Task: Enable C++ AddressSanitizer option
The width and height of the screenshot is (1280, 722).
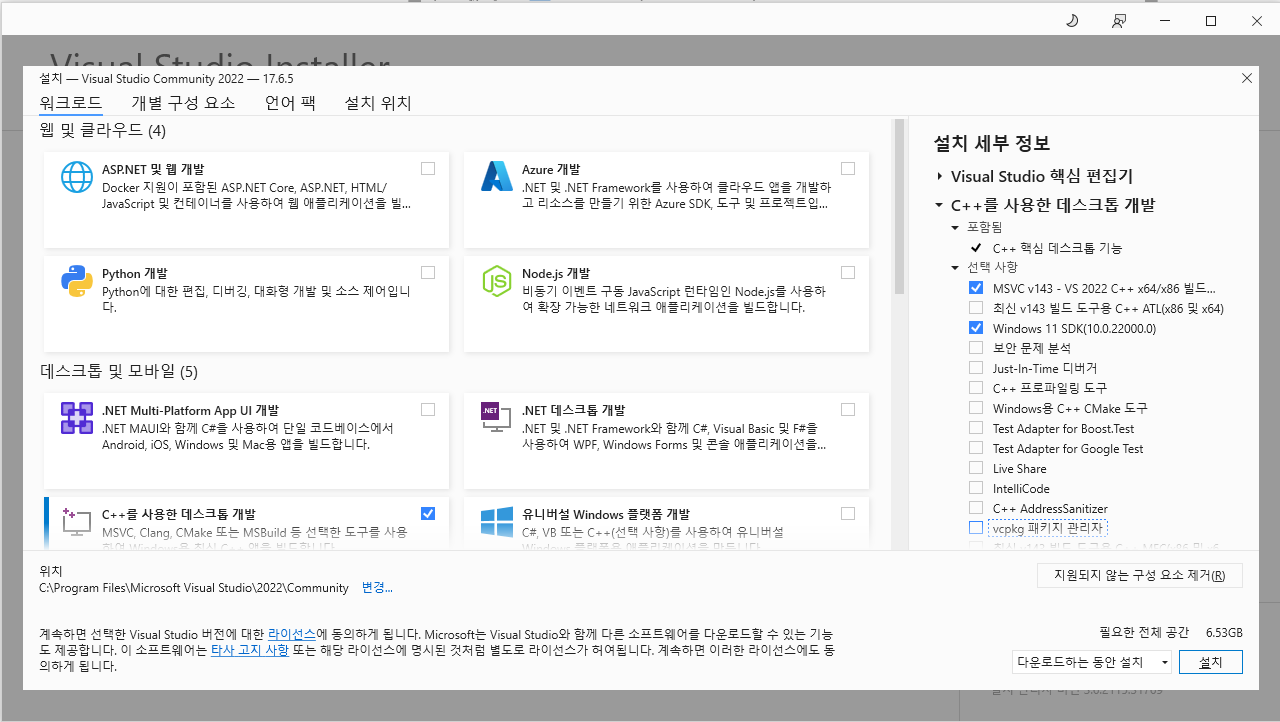Action: 976,508
